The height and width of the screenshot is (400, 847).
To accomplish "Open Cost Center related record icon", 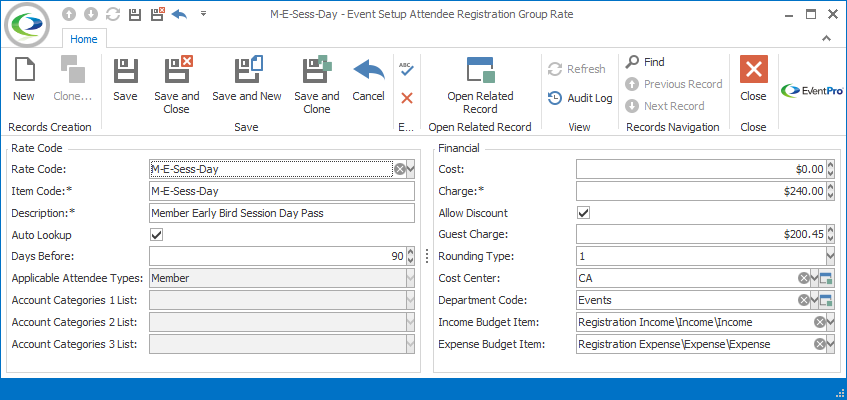I will [826, 279].
